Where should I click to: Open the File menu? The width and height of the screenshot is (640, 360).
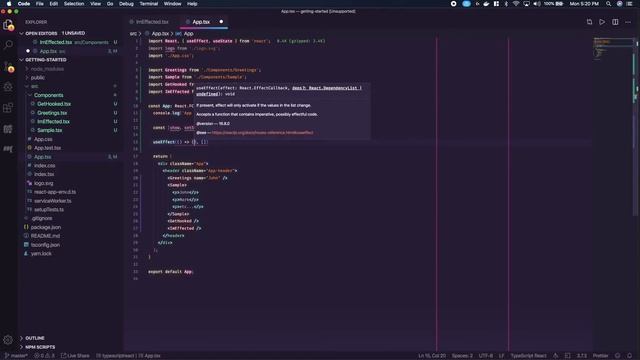(x=40, y=4)
